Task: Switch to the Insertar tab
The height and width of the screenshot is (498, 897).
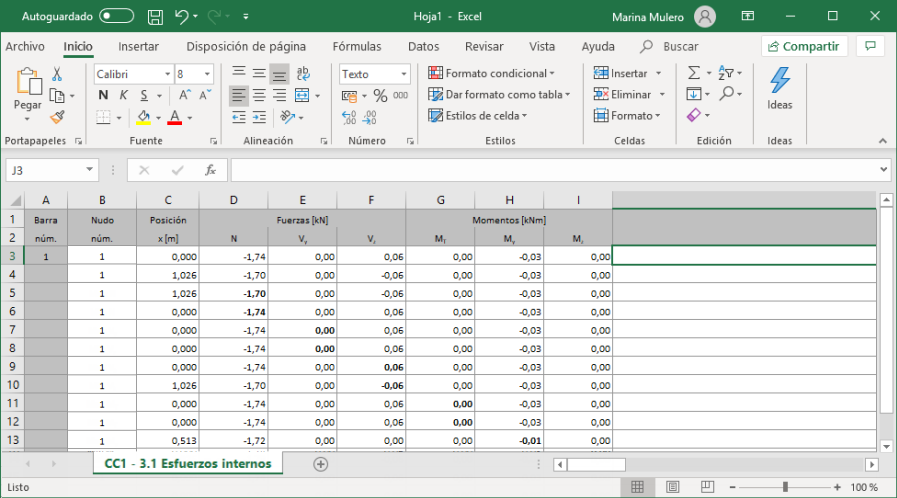Action: coord(138,46)
